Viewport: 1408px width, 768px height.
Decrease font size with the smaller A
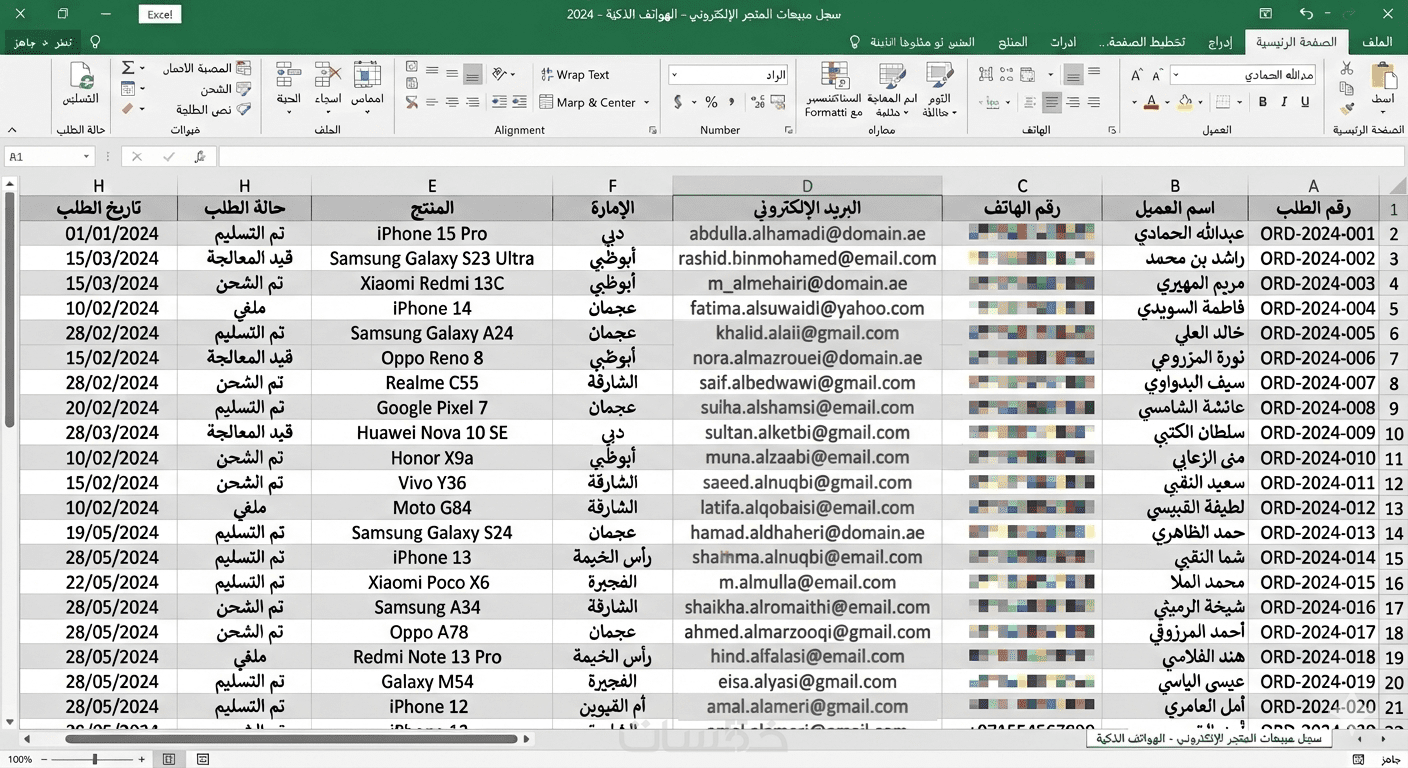(1157, 75)
